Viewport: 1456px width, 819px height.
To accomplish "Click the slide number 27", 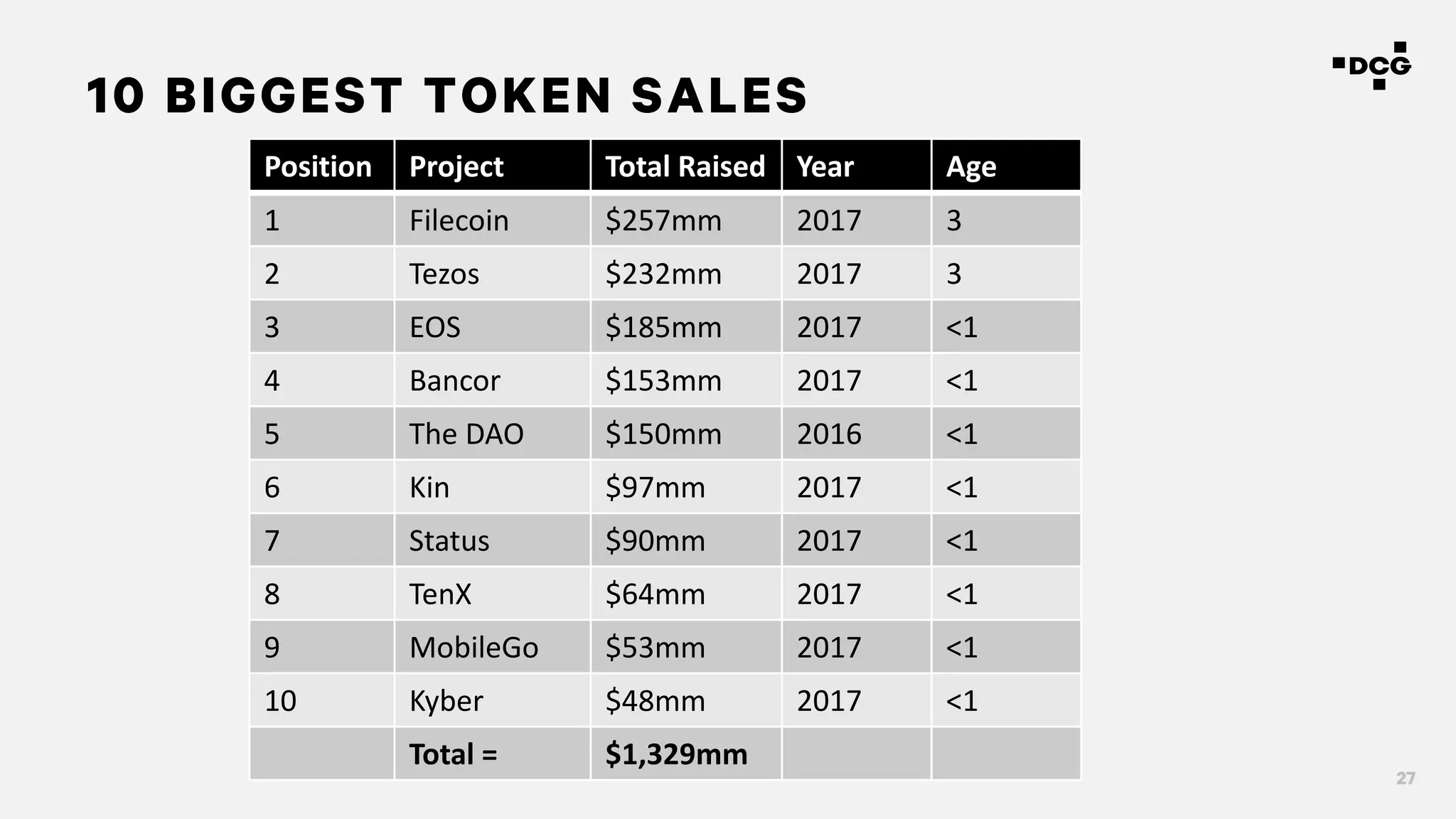I will [1406, 778].
